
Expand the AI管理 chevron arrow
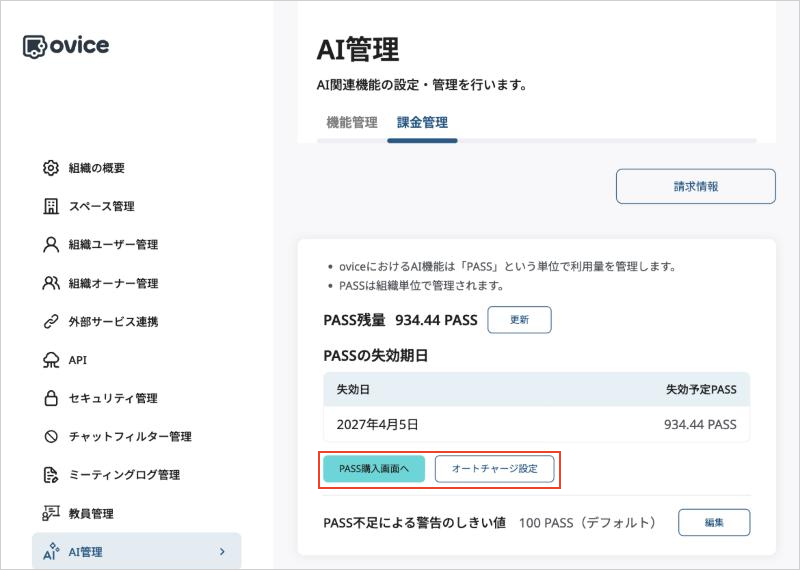click(x=222, y=552)
